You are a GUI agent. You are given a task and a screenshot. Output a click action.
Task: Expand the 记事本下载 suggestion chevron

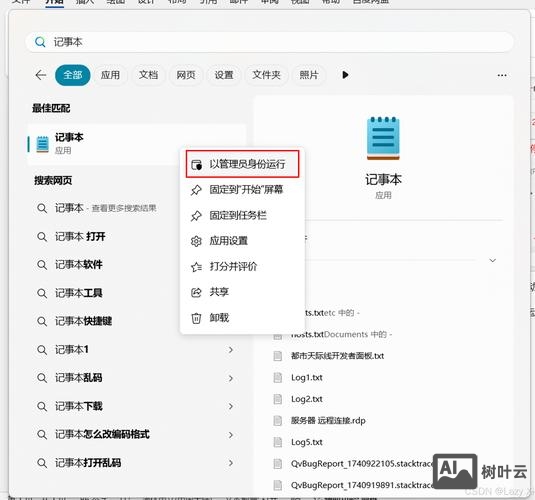(x=231, y=406)
